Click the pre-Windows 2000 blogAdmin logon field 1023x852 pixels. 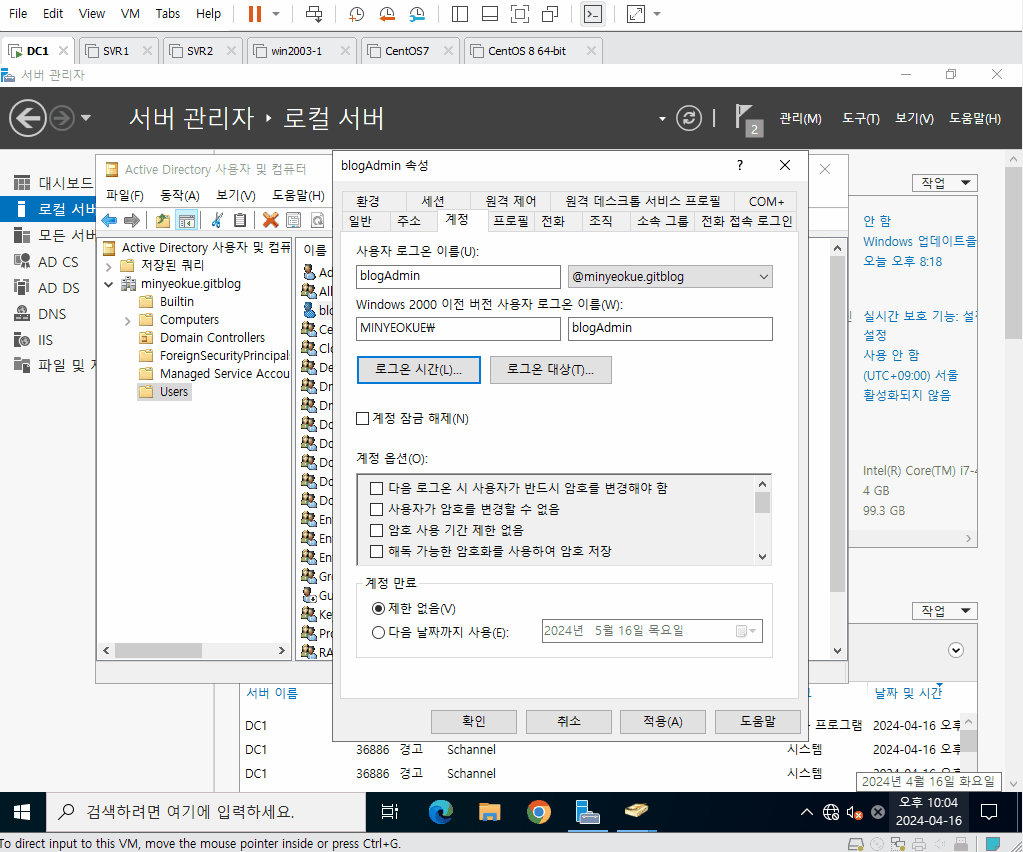670,329
